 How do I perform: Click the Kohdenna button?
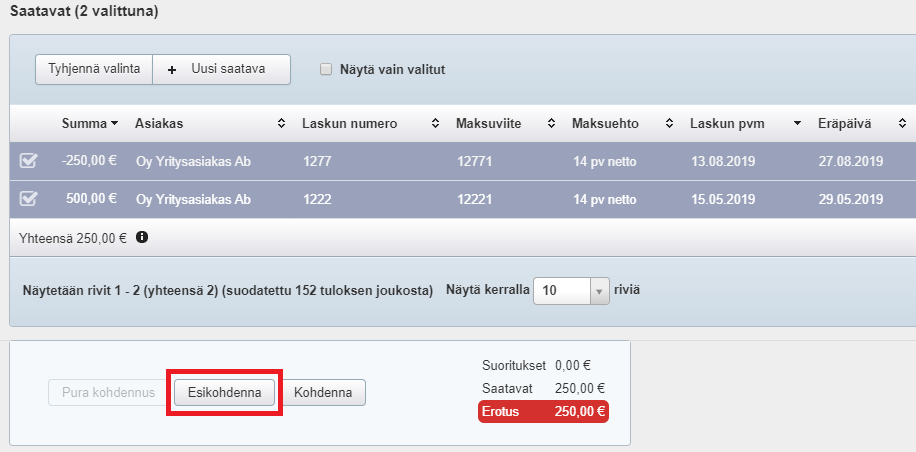(x=323, y=393)
